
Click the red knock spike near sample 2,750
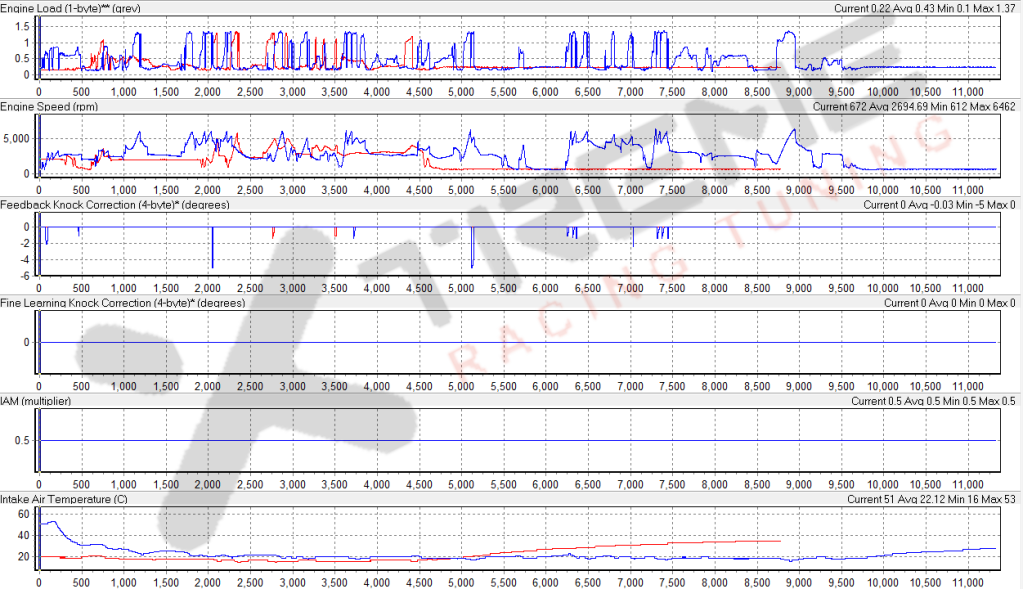click(273, 235)
